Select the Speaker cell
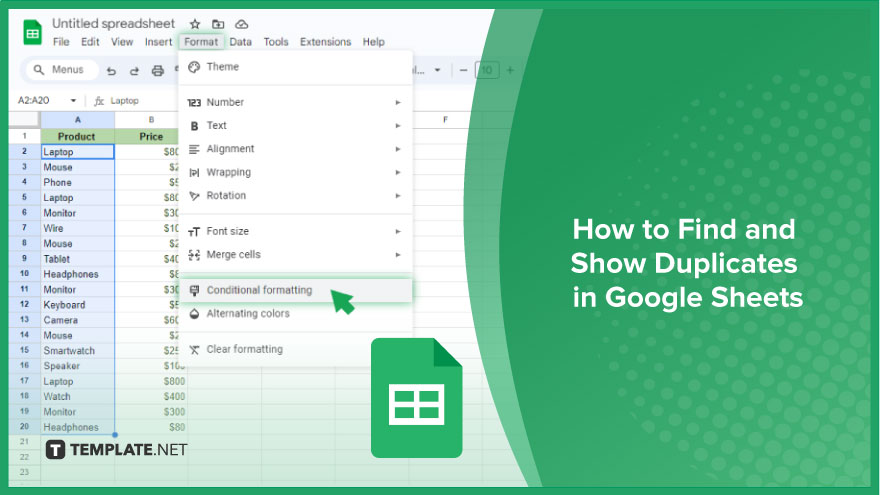The width and height of the screenshot is (880, 495). pos(77,366)
